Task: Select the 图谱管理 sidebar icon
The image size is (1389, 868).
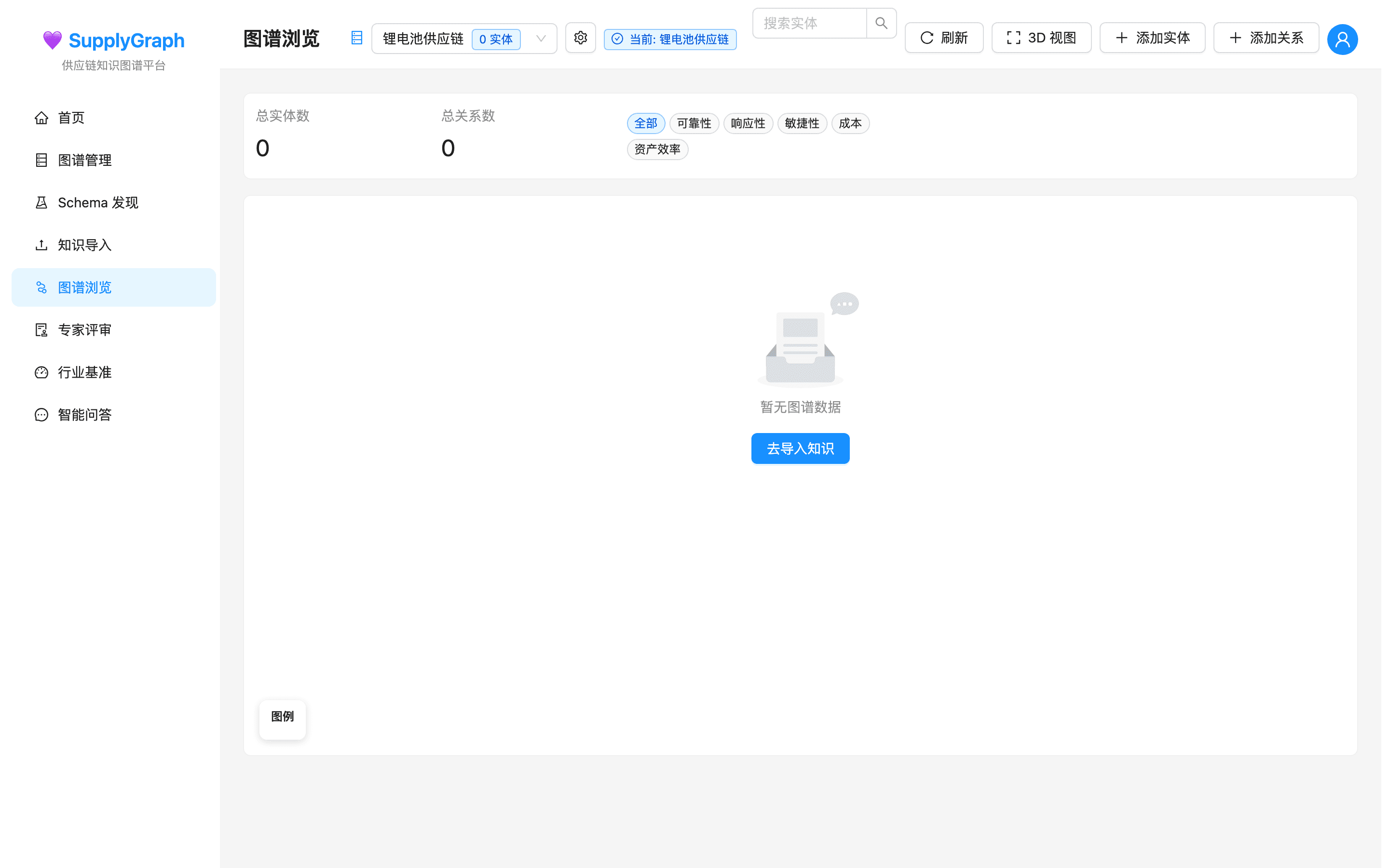Action: (x=41, y=160)
